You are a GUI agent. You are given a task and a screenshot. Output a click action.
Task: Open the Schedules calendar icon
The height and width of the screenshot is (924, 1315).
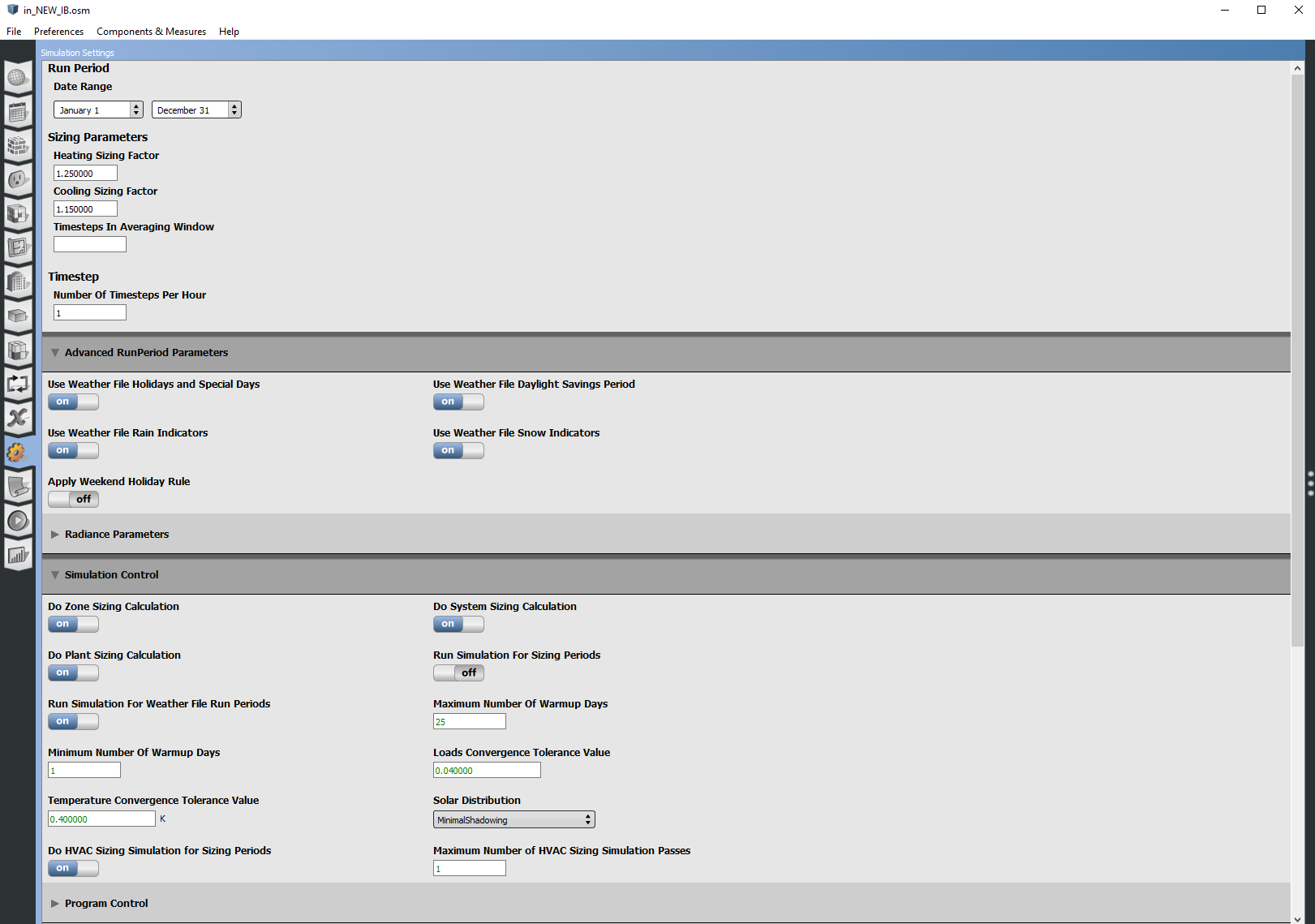tap(18, 112)
